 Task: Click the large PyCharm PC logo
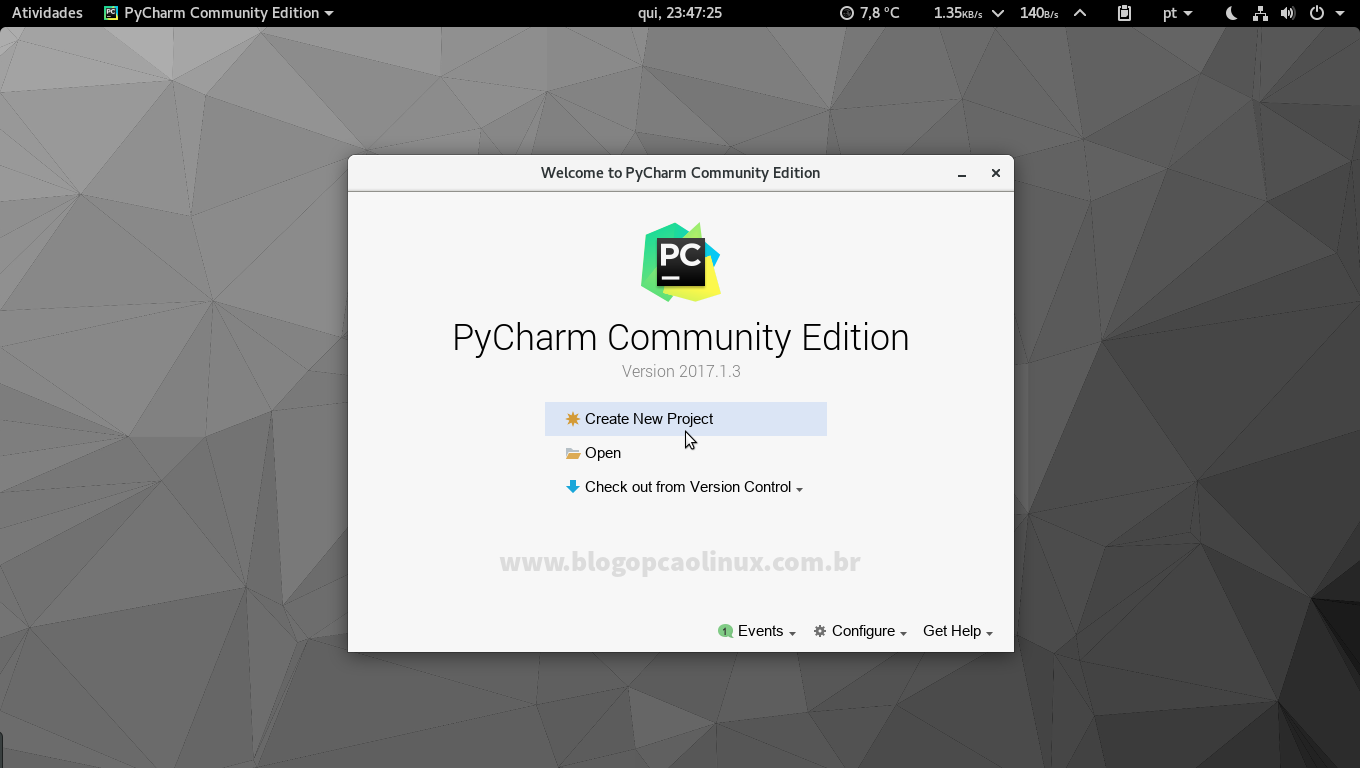point(681,262)
